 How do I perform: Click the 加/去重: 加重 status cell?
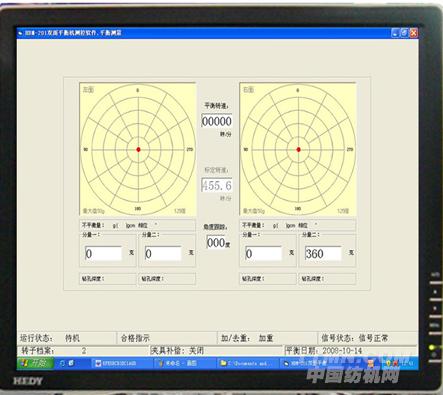267,338
